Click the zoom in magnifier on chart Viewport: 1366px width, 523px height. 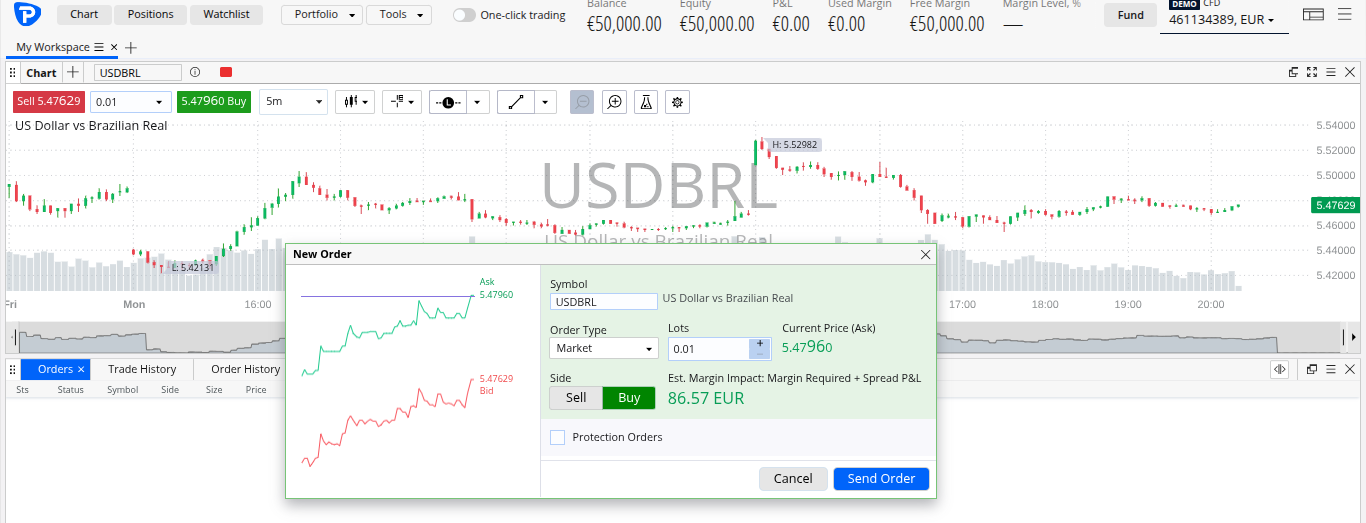pos(614,102)
